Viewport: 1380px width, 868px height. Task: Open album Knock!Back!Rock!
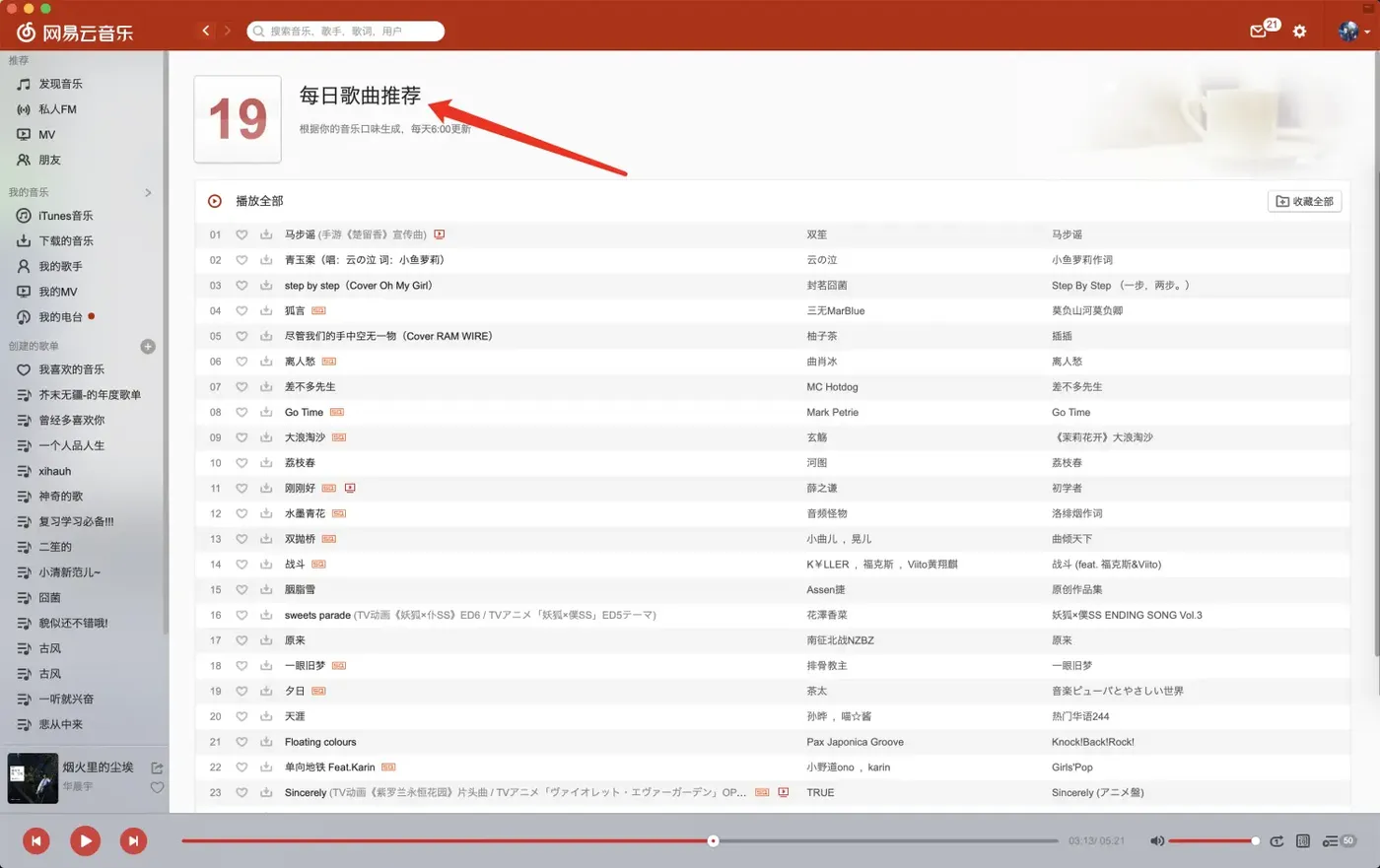point(1093,742)
